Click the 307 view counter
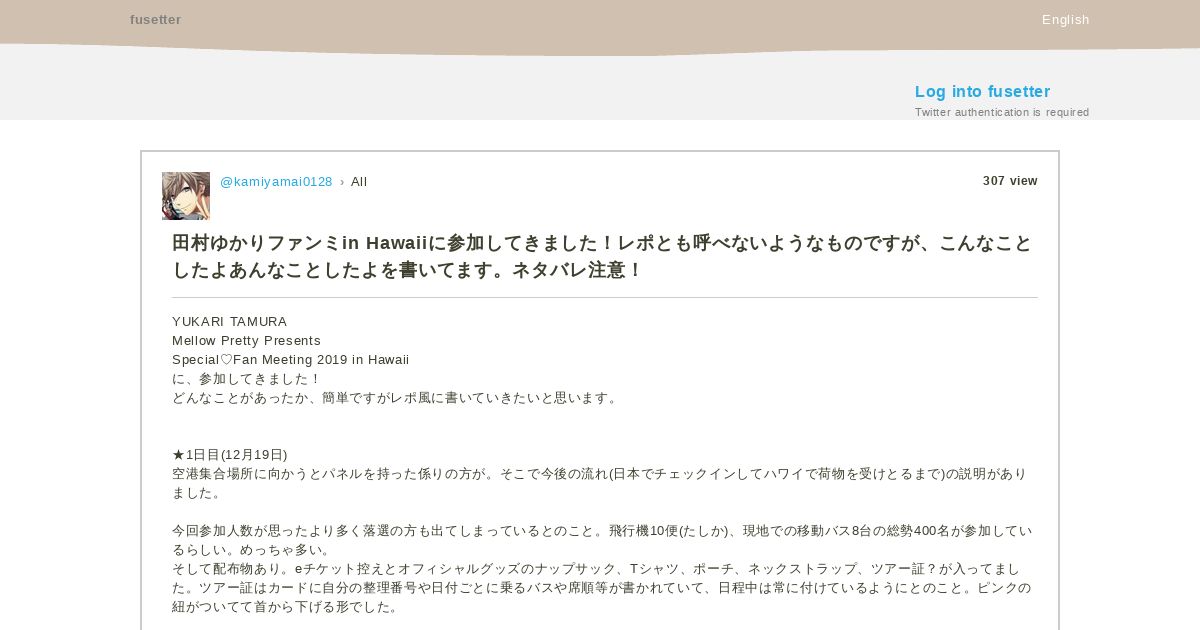 click(x=1010, y=181)
